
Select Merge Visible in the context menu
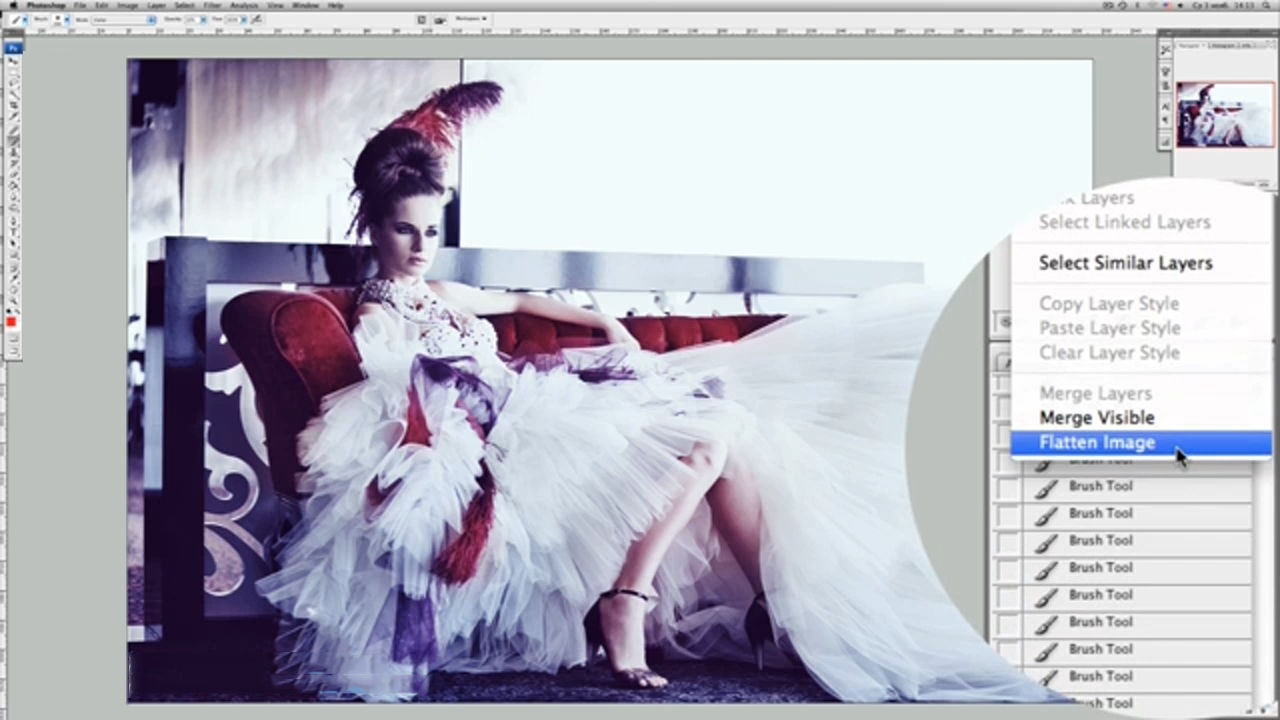pyautogui.click(x=1096, y=418)
